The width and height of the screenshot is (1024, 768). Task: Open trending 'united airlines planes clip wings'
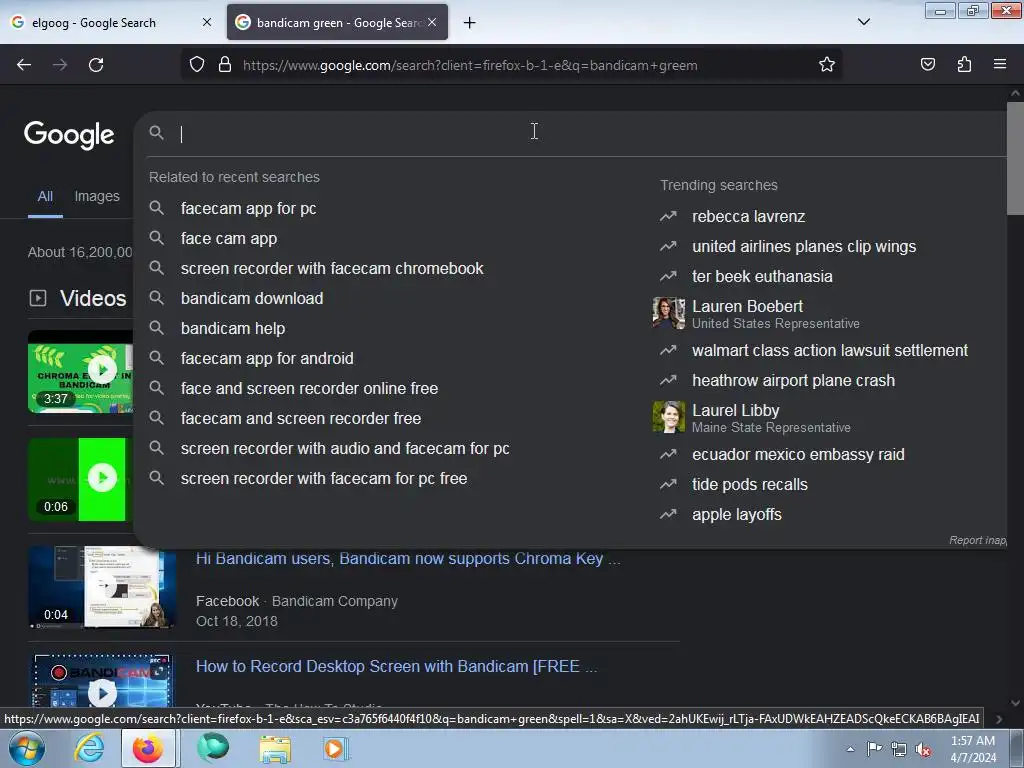tap(804, 246)
